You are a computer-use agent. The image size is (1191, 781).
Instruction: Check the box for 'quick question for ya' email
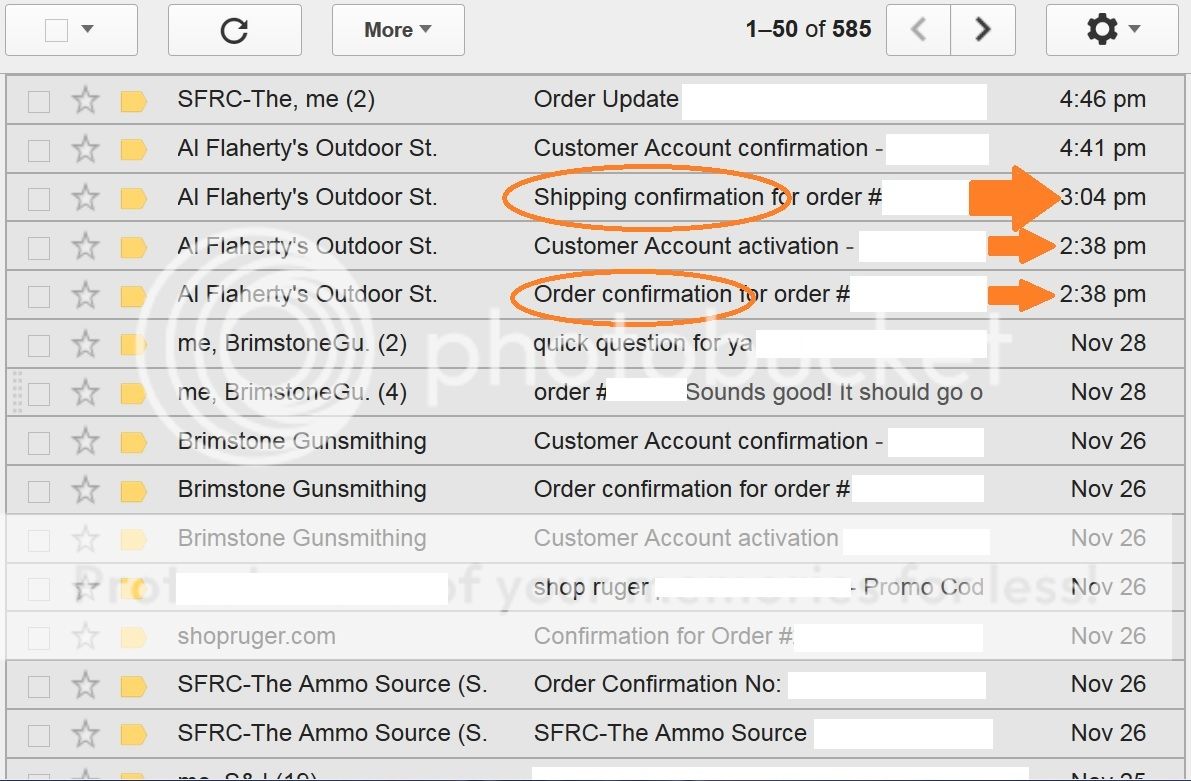[39, 344]
